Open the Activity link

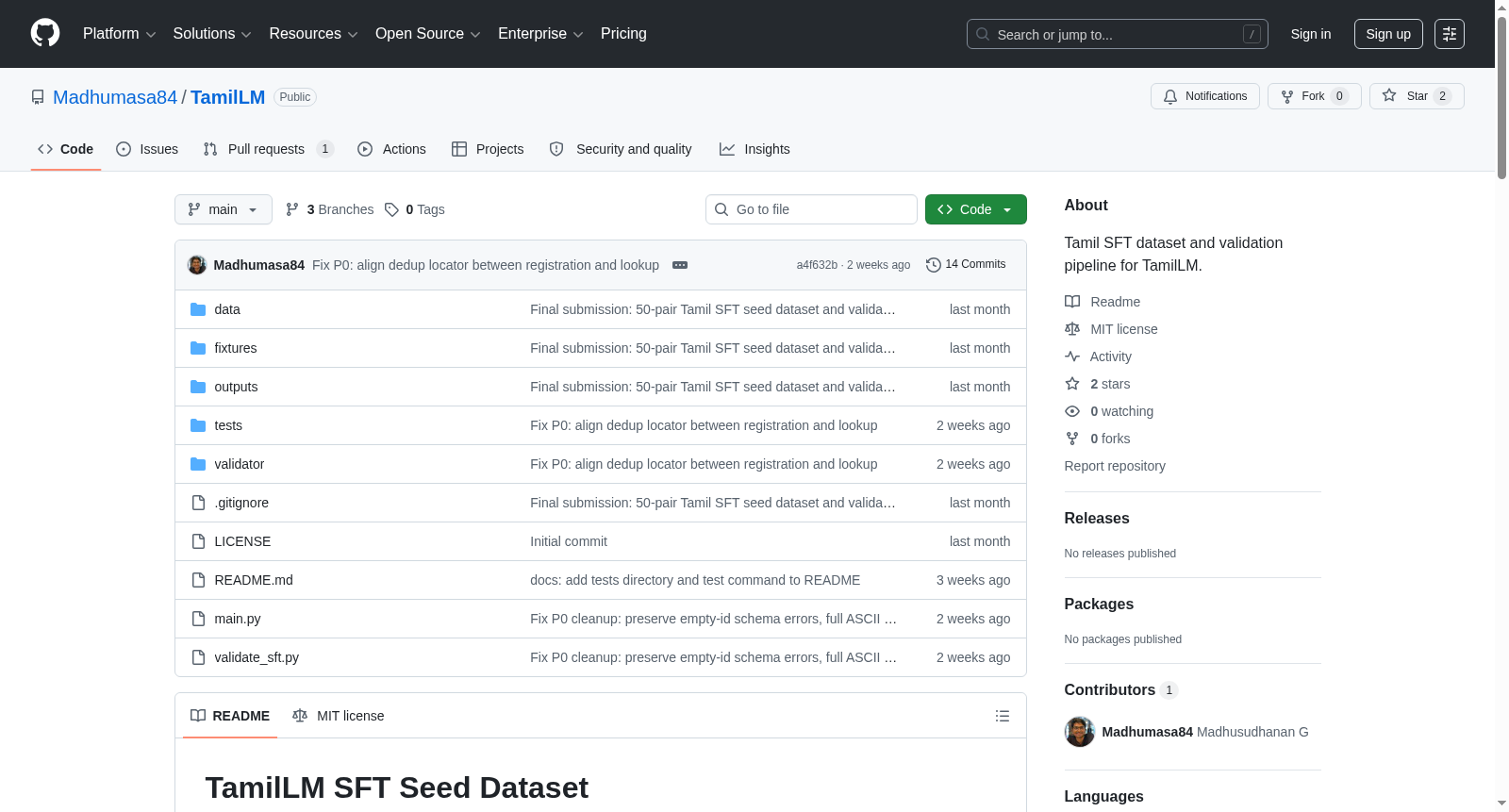point(1098,356)
